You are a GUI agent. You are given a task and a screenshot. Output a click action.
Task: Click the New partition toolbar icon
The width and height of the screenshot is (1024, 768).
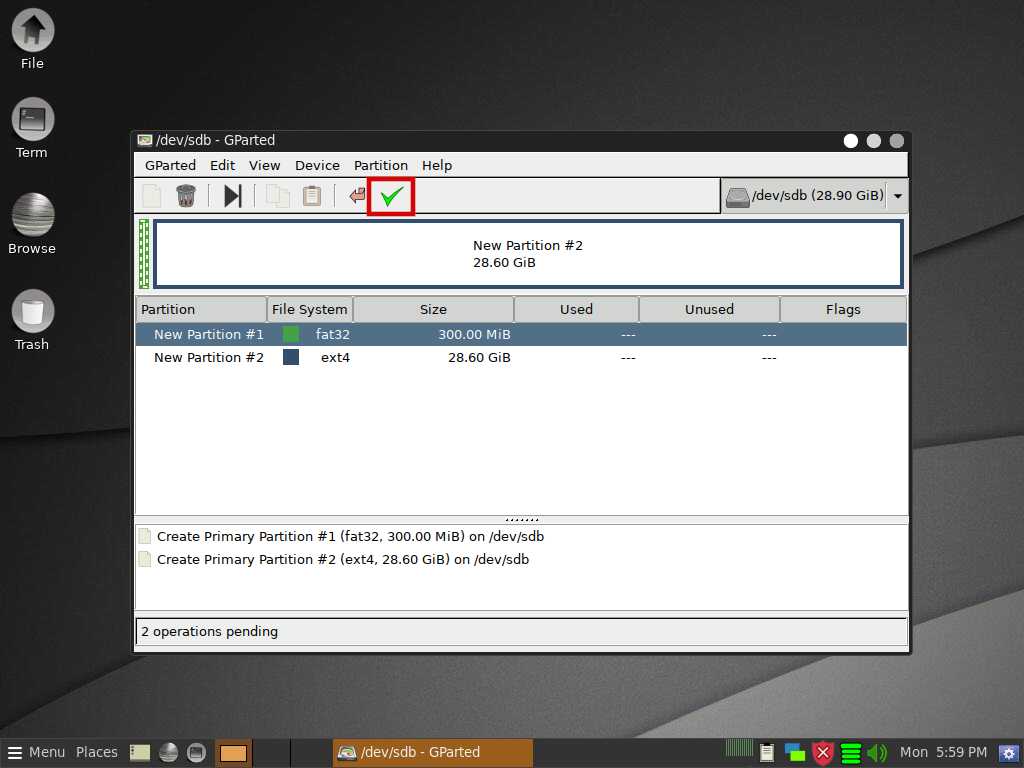coord(152,196)
